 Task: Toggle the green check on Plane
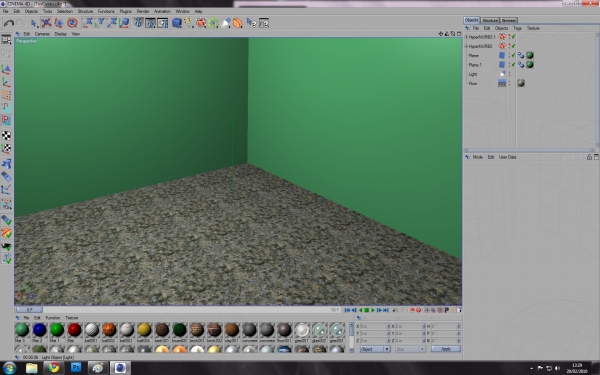(x=514, y=55)
